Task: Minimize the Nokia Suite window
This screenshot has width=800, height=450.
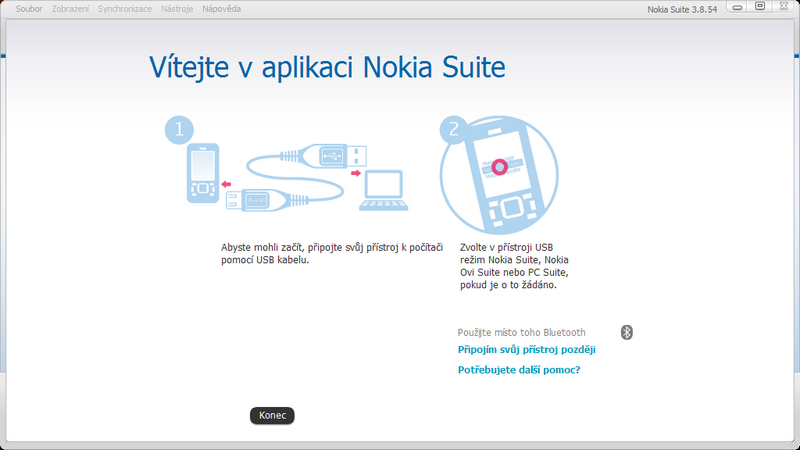Action: [x=737, y=7]
